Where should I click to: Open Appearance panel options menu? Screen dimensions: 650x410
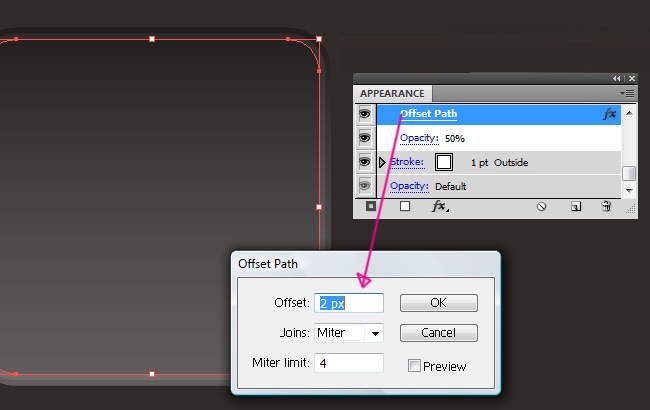[x=627, y=93]
